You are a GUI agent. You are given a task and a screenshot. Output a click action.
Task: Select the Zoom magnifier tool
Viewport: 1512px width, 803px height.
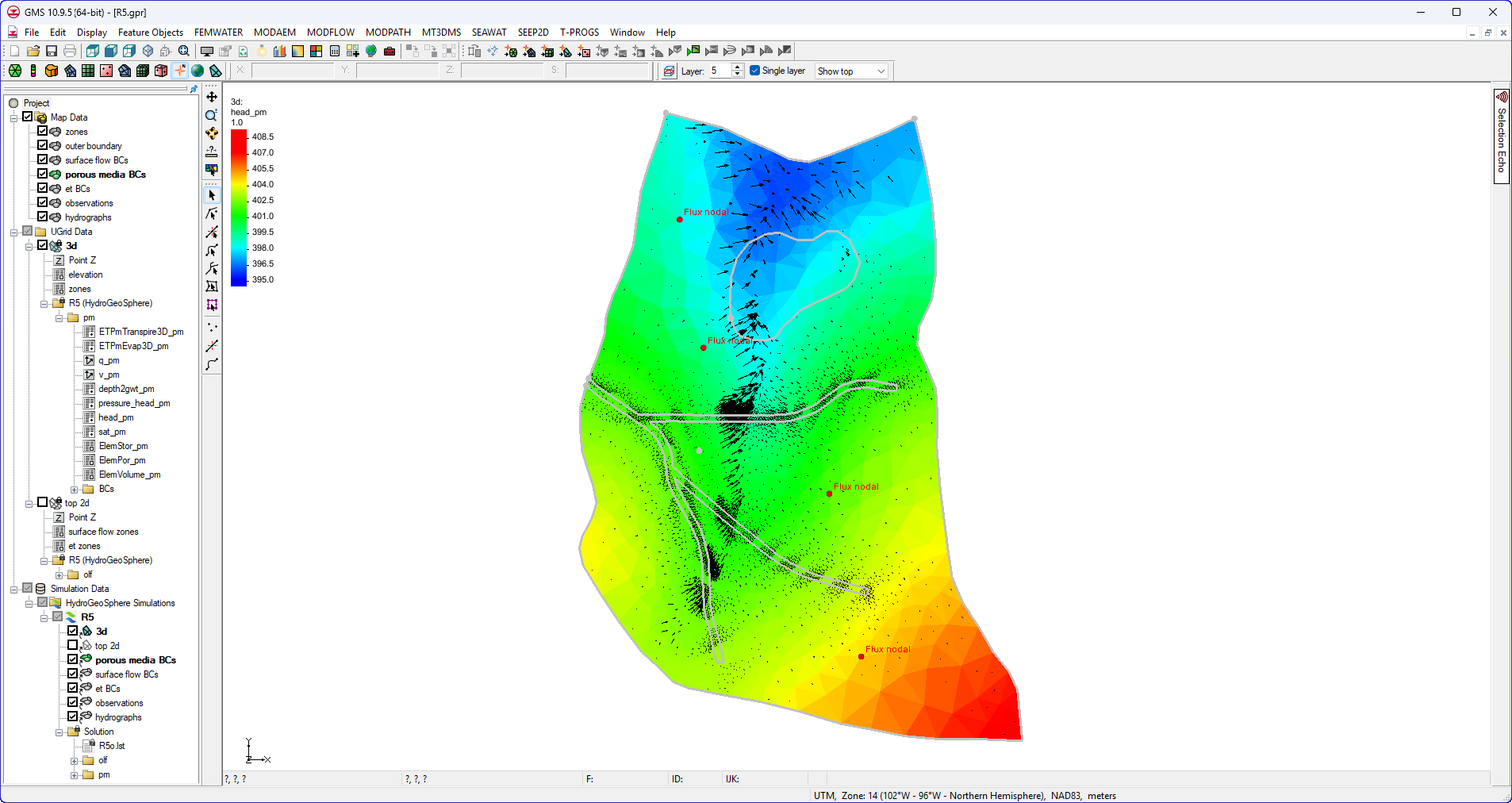click(x=212, y=115)
